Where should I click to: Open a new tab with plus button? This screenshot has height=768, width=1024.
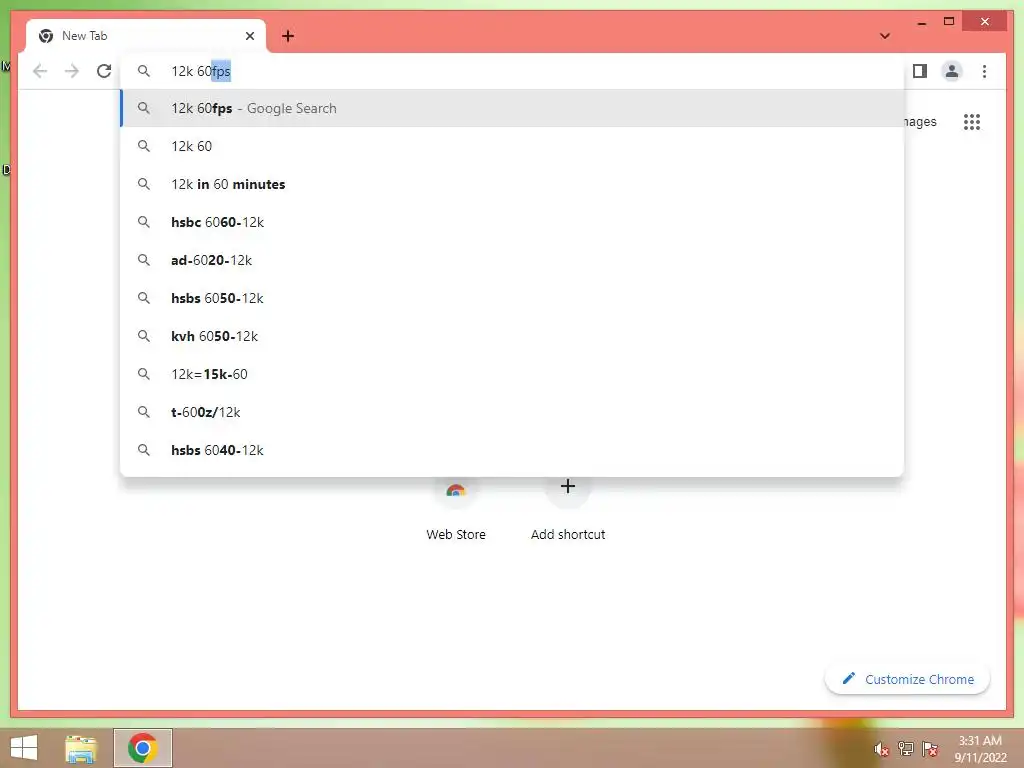coord(288,36)
